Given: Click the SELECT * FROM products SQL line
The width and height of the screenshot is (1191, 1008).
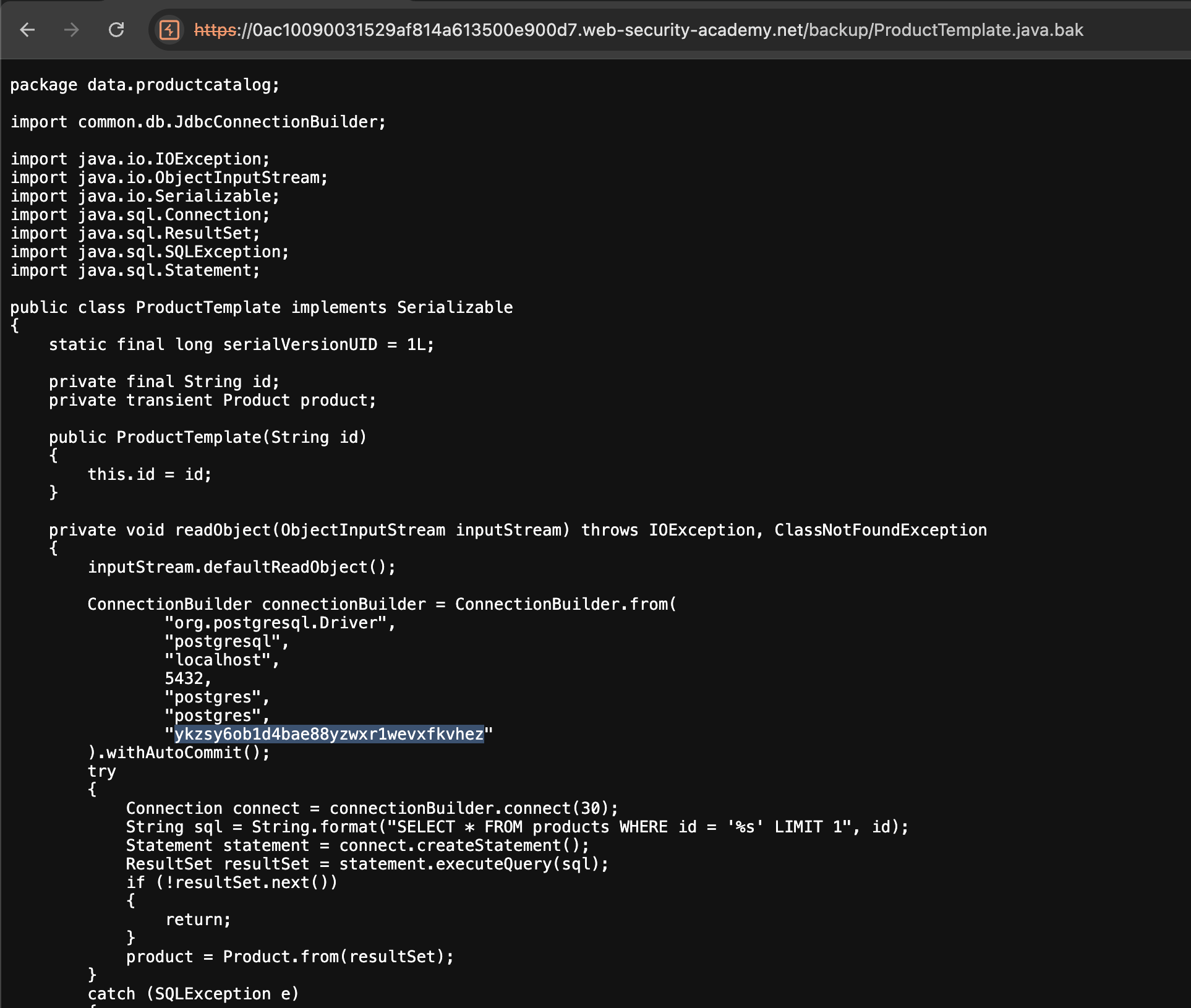Looking at the screenshot, I should (518, 827).
